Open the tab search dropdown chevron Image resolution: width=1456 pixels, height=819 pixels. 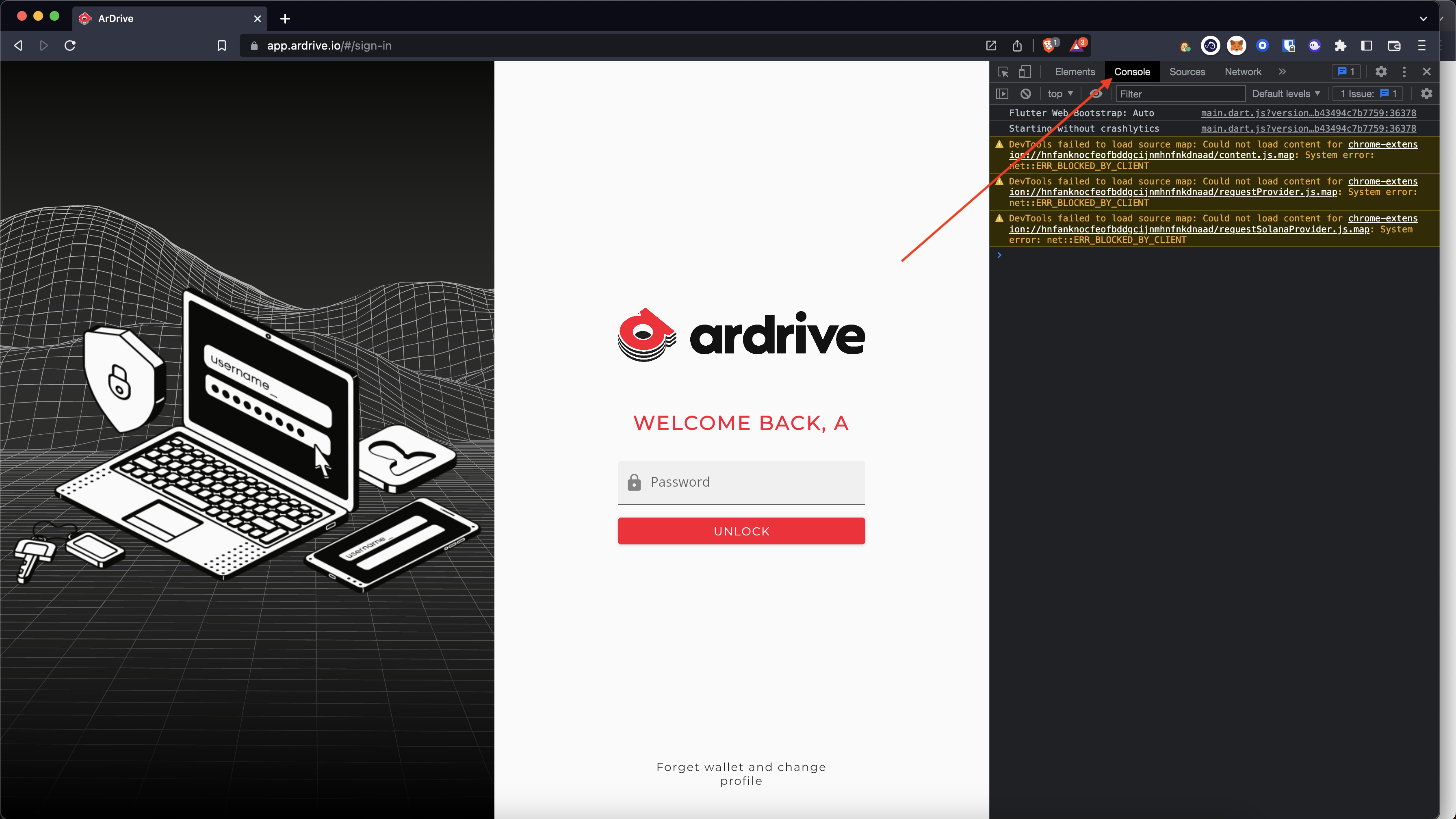(1423, 19)
